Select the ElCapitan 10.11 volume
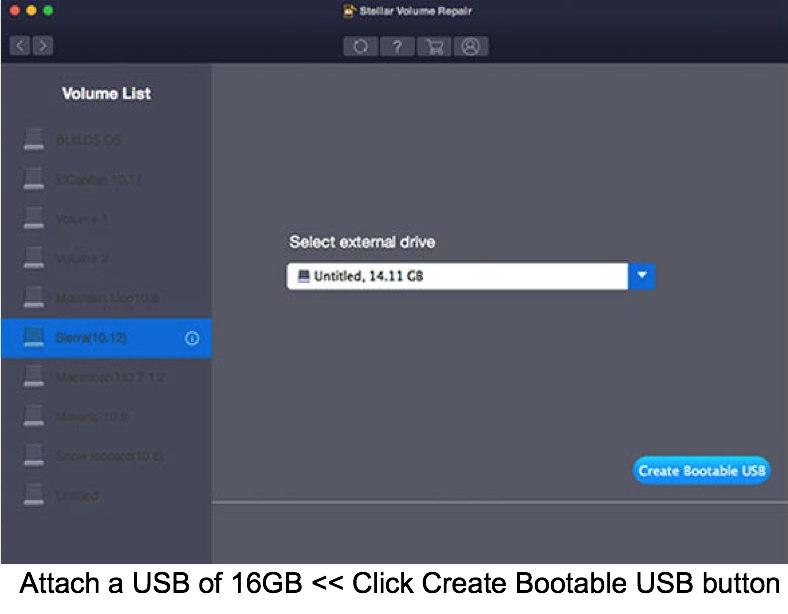788x614 pixels. pyautogui.click(x=107, y=179)
